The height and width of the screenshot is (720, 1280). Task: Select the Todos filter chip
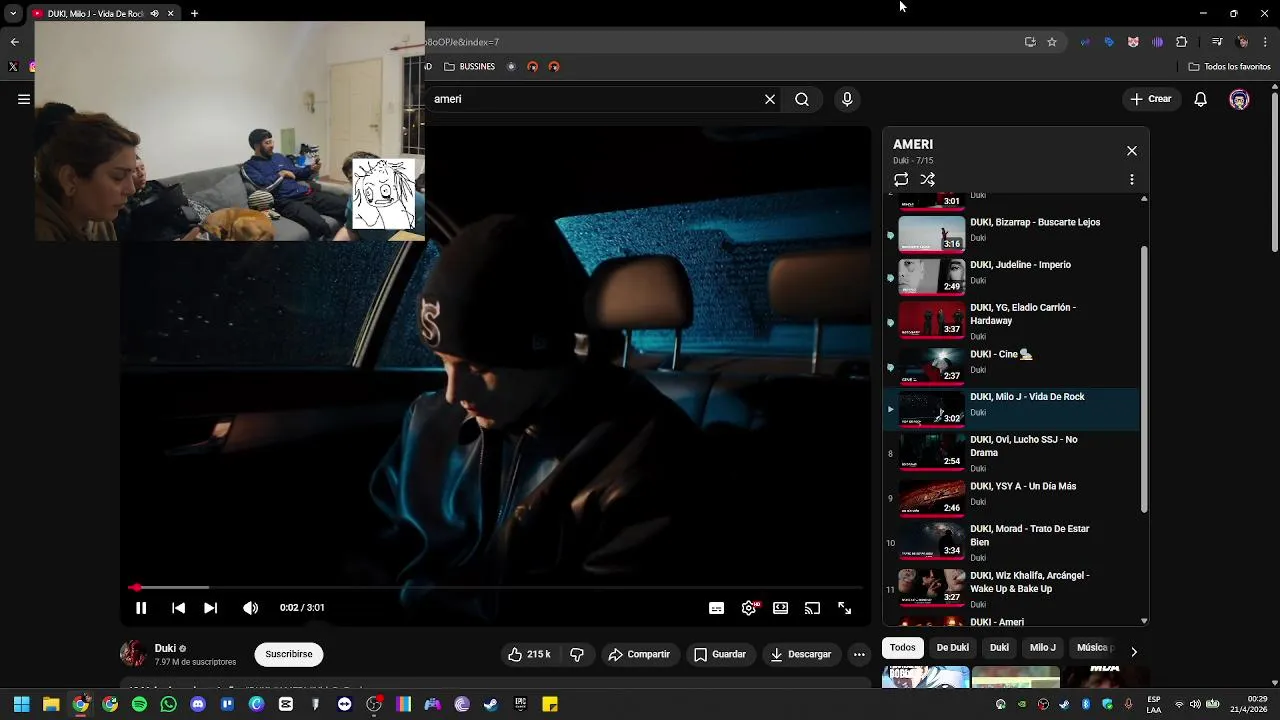click(902, 648)
